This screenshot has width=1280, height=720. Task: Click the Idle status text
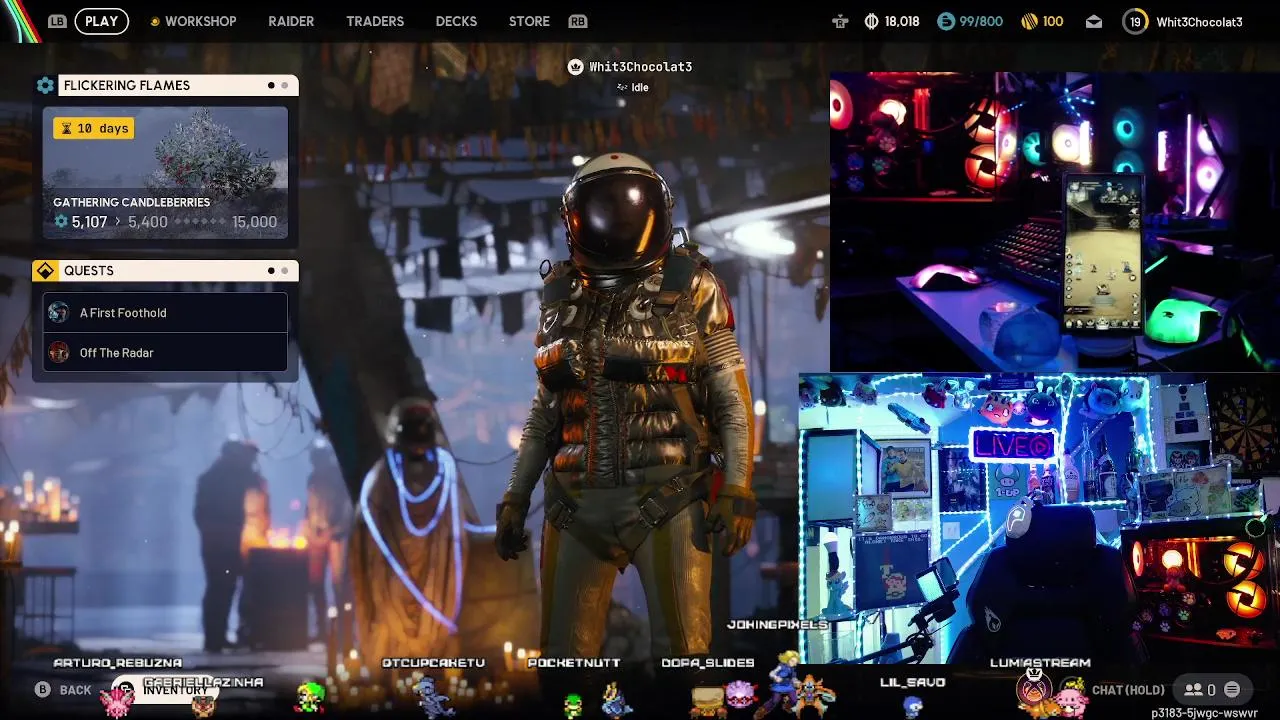640,87
